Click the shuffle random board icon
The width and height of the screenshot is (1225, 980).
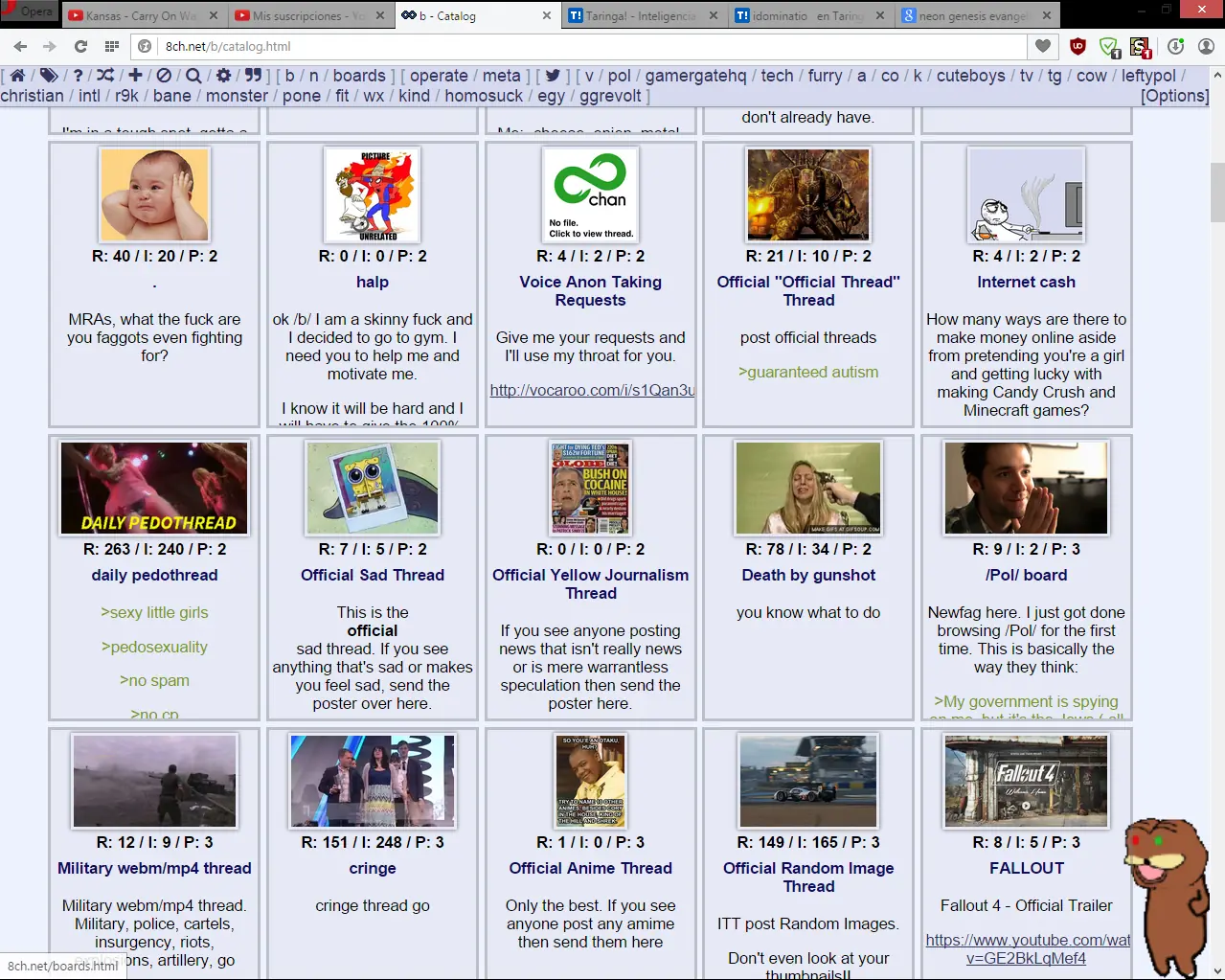[105, 75]
